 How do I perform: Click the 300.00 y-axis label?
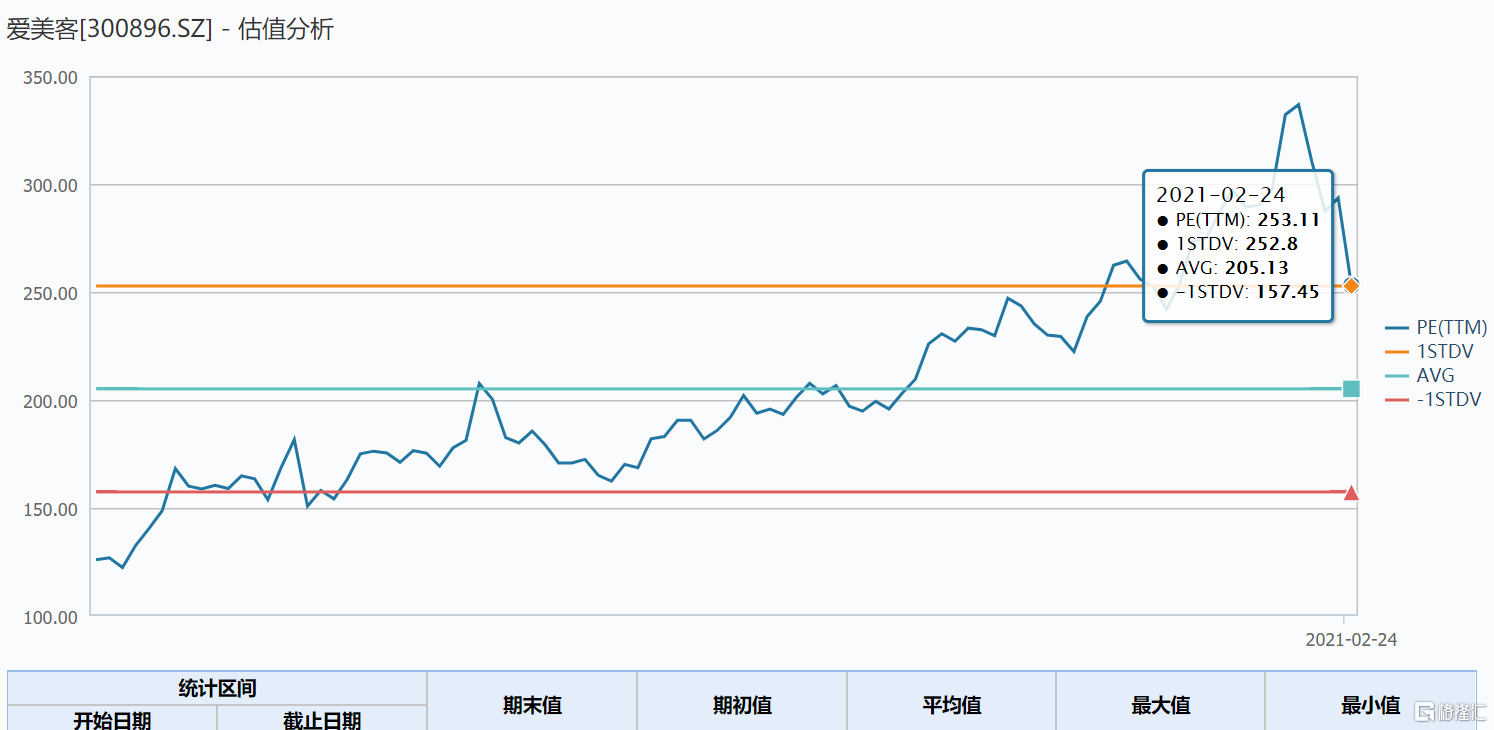point(50,185)
